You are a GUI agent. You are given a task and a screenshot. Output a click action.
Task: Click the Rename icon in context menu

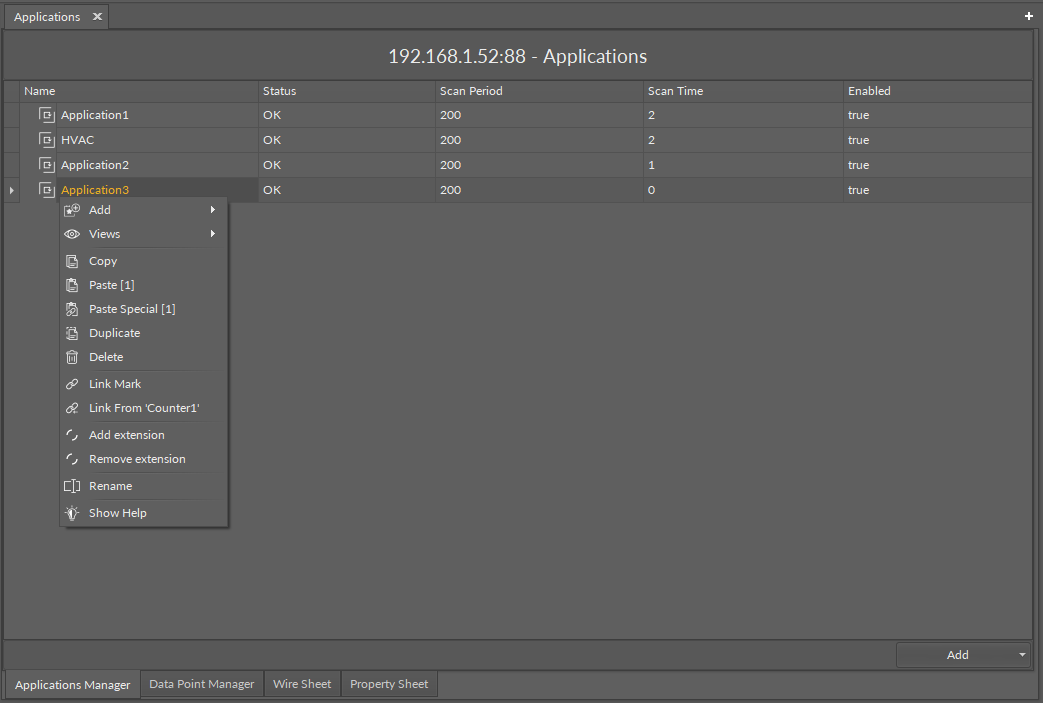point(72,486)
